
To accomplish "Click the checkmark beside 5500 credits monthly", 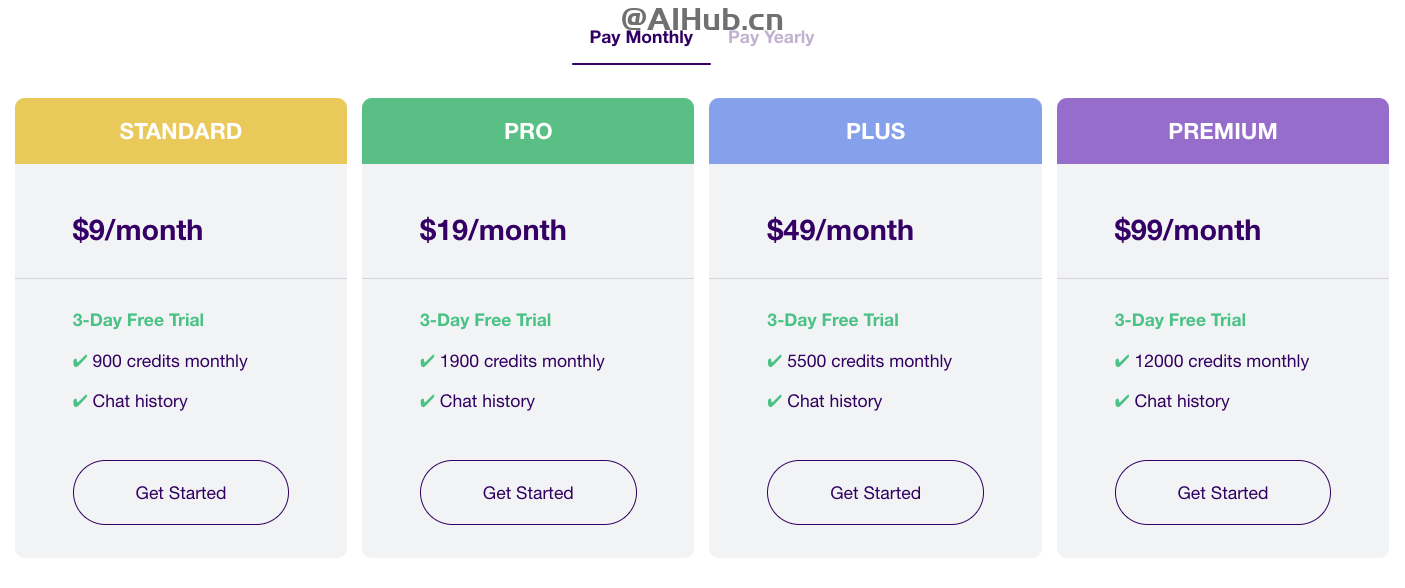I will click(775, 362).
